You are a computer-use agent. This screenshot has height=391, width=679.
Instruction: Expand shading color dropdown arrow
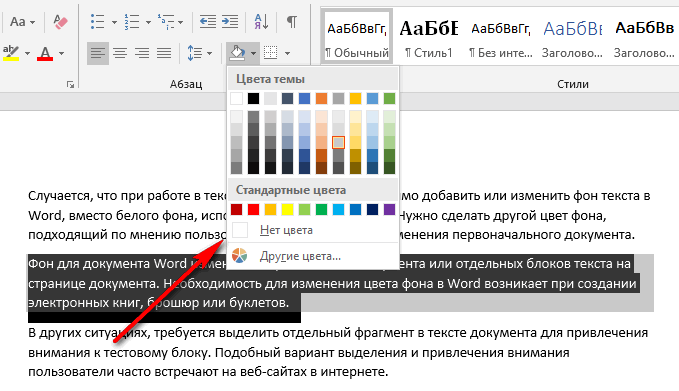point(253,54)
